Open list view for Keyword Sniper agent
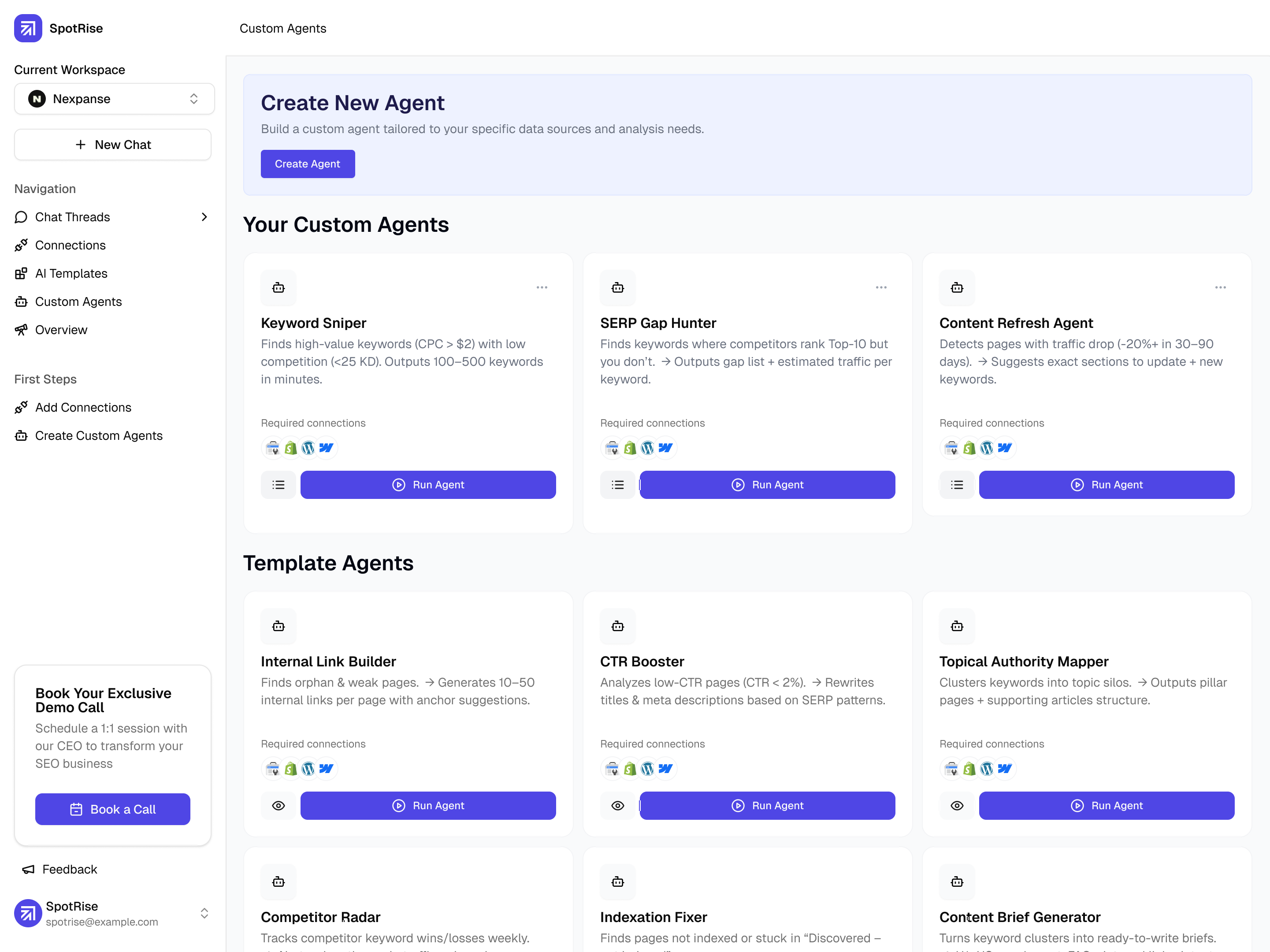This screenshot has width=1270, height=952. pyautogui.click(x=279, y=485)
